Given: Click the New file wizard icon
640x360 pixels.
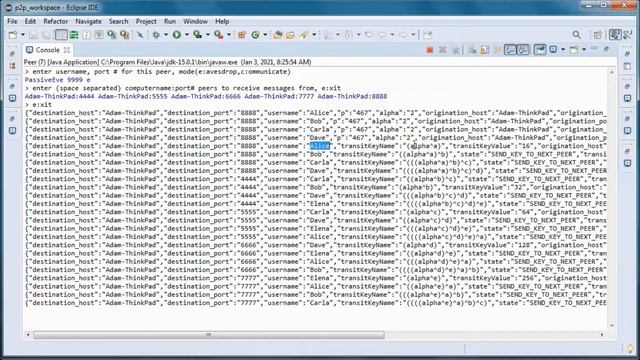Looking at the screenshot, I should click(13, 35).
